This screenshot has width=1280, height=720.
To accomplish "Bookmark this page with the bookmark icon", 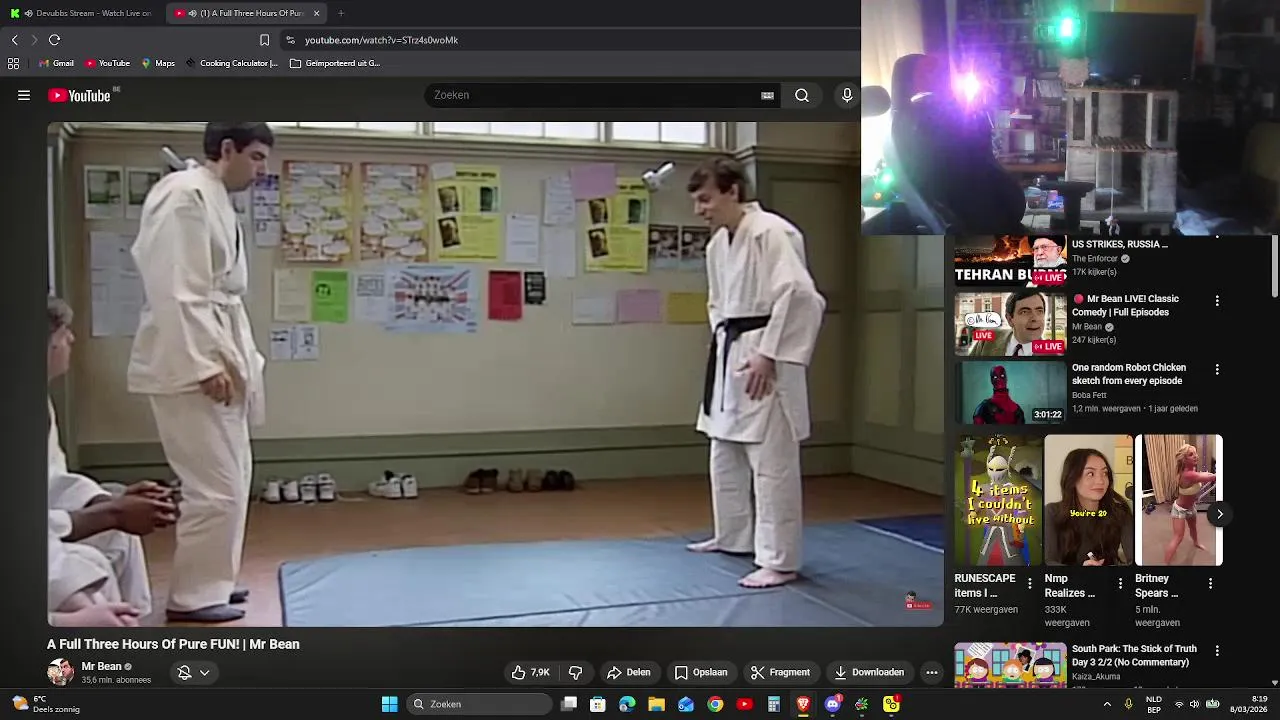I will tap(264, 40).
